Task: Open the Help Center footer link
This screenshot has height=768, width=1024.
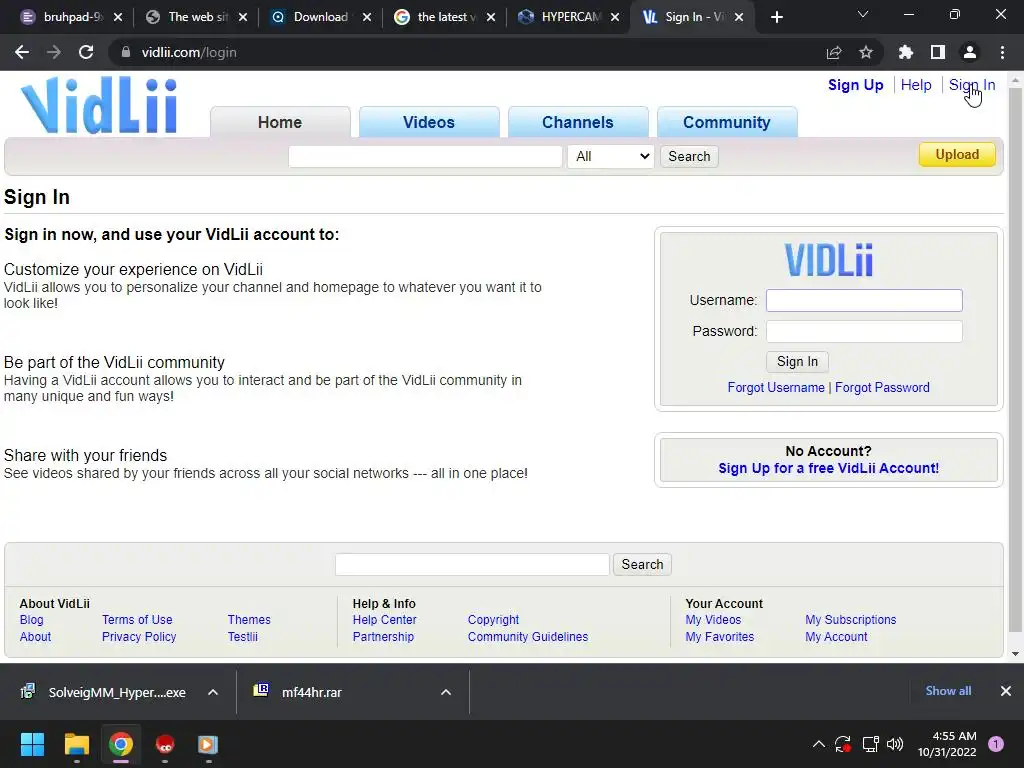Action: click(x=385, y=620)
